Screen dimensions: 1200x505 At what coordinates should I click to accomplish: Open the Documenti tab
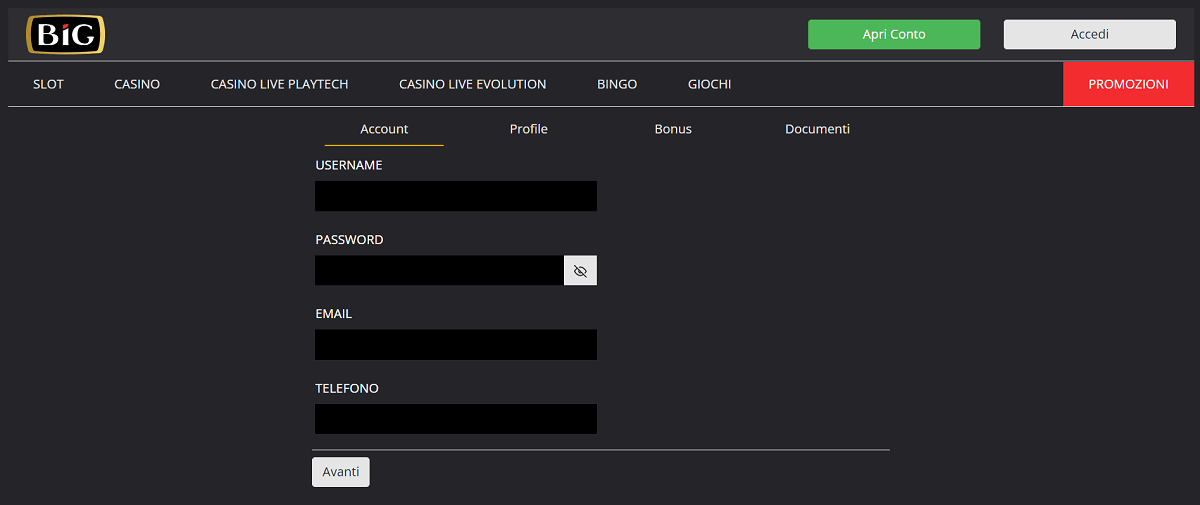[x=817, y=129]
